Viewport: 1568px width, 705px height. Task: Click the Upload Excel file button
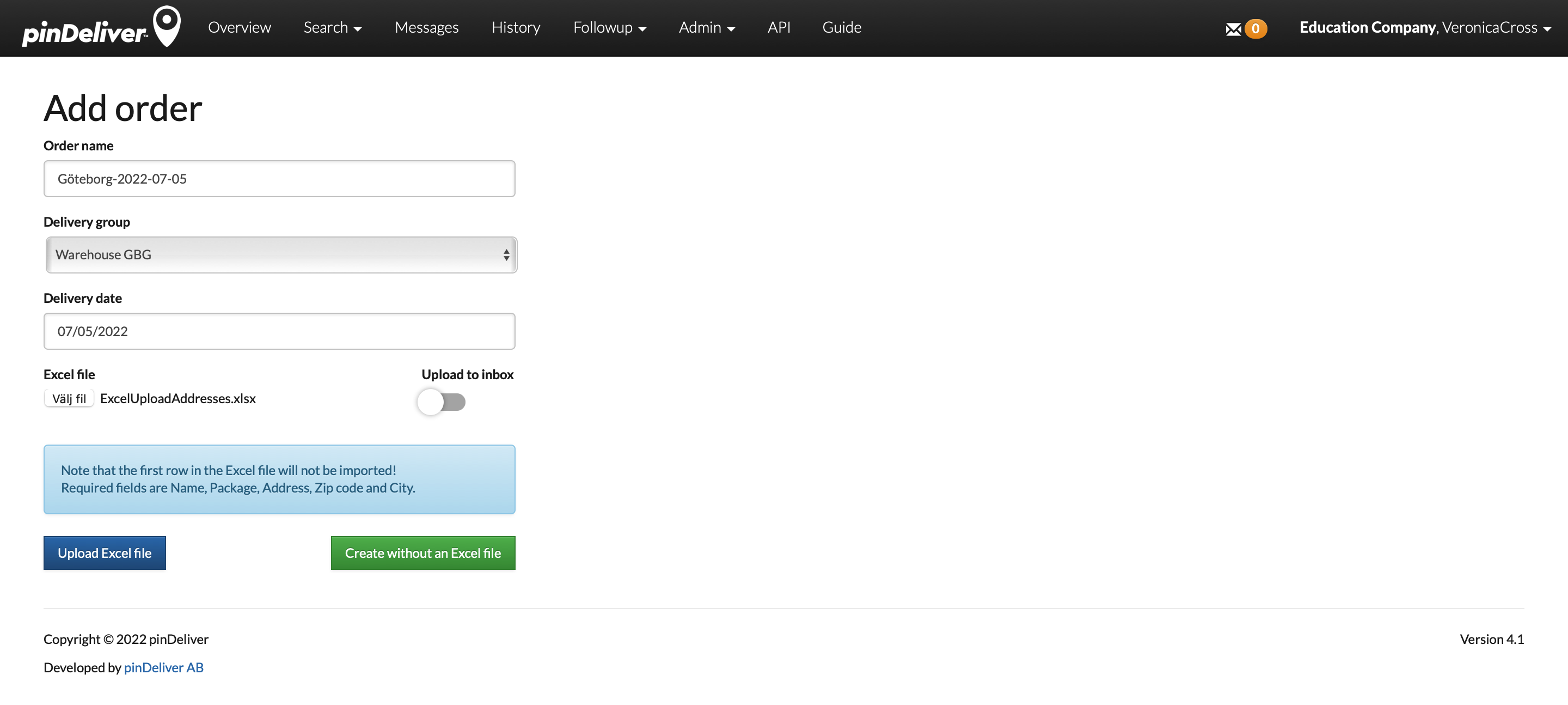click(105, 552)
